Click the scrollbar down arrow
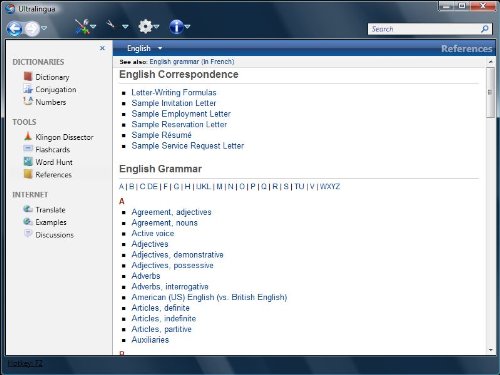This screenshot has width=500, height=375. (x=490, y=350)
